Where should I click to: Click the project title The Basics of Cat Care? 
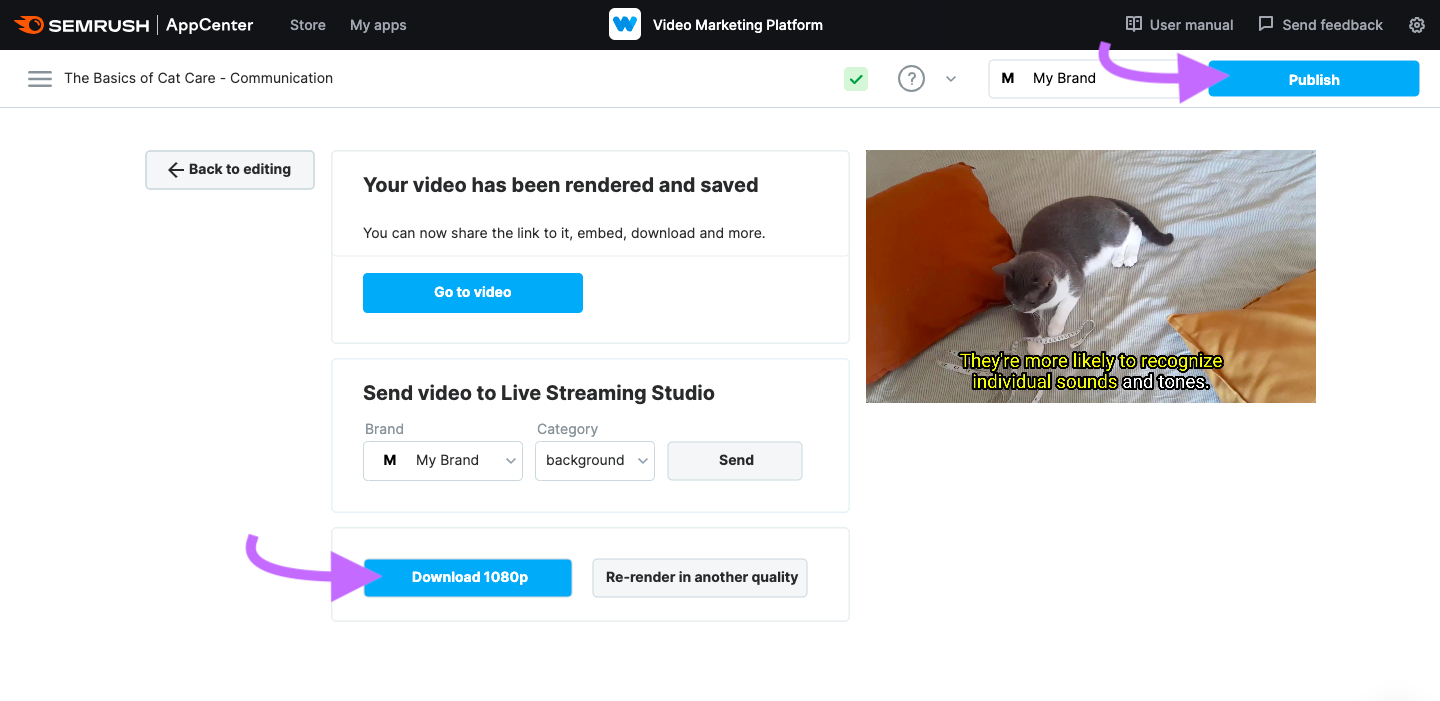click(199, 78)
